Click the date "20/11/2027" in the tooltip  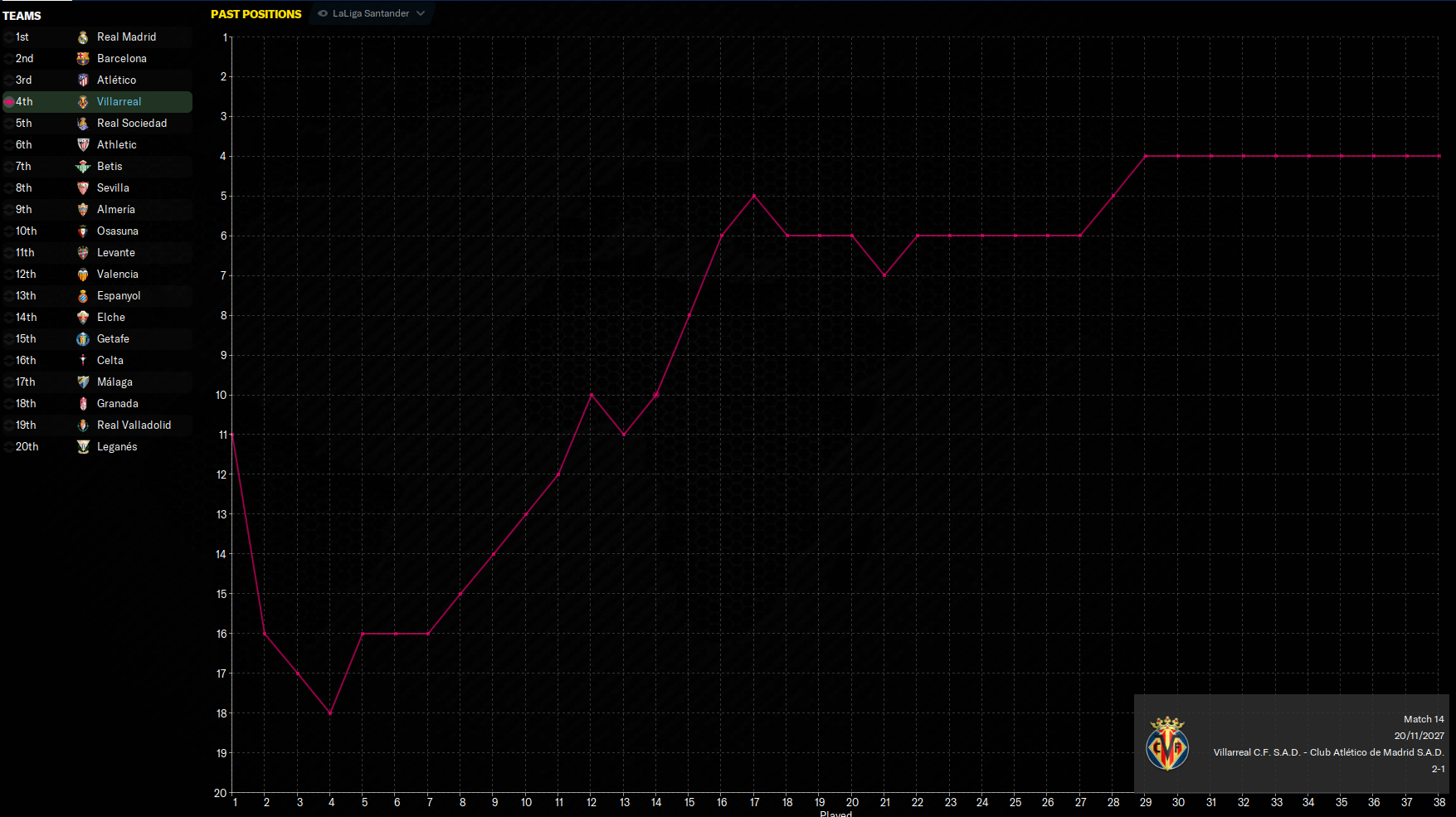click(x=1419, y=736)
